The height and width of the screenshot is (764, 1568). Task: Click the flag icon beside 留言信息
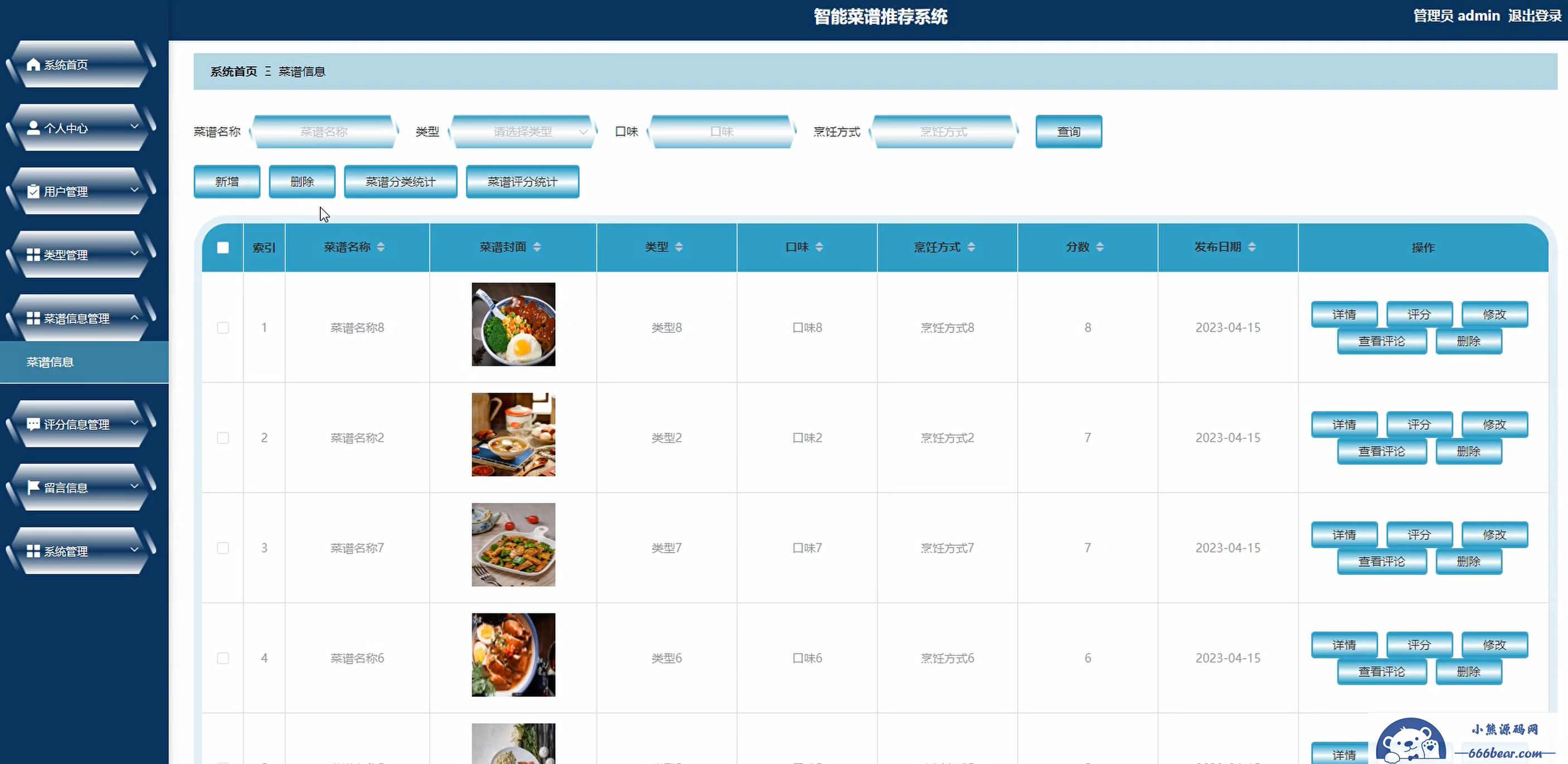(x=33, y=487)
